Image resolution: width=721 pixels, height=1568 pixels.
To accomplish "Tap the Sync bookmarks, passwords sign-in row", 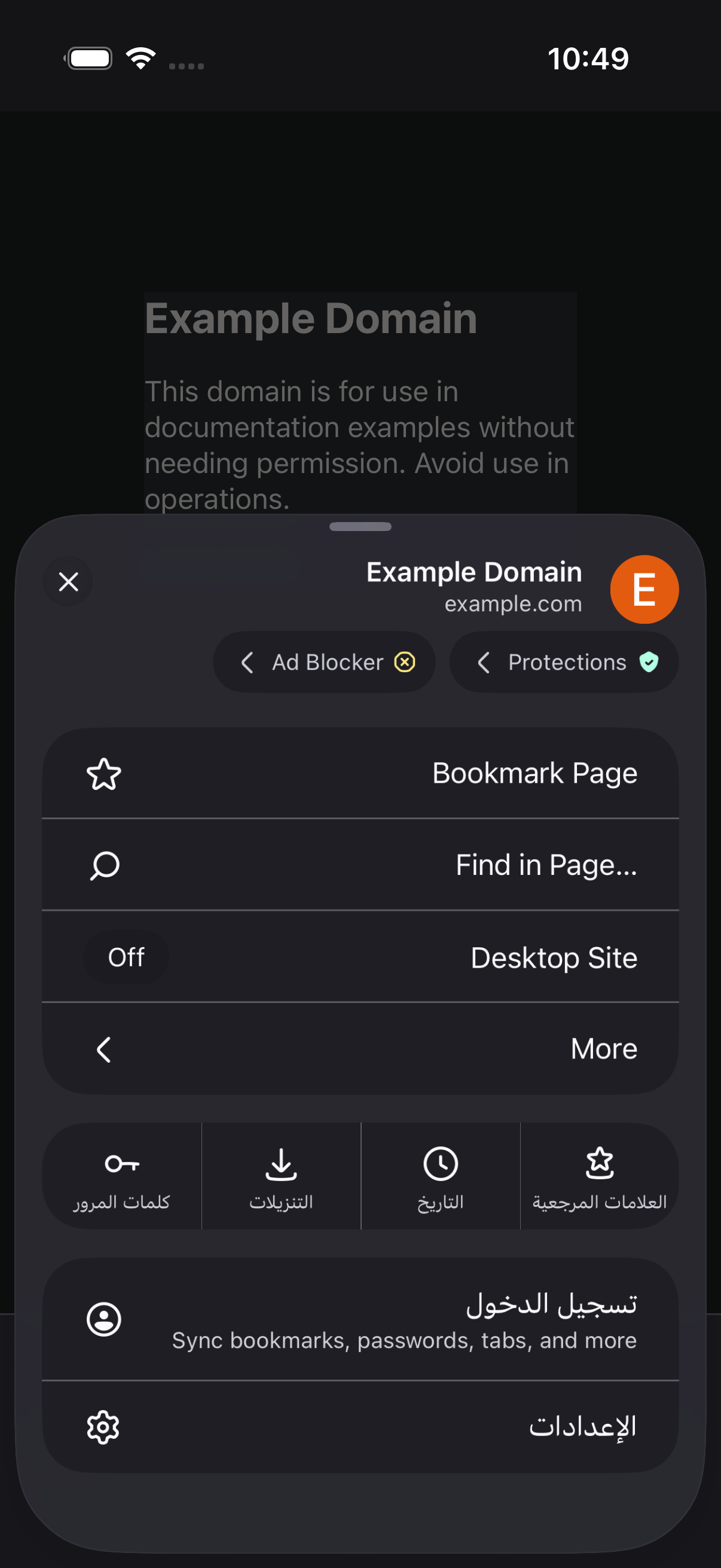I will point(360,1319).
